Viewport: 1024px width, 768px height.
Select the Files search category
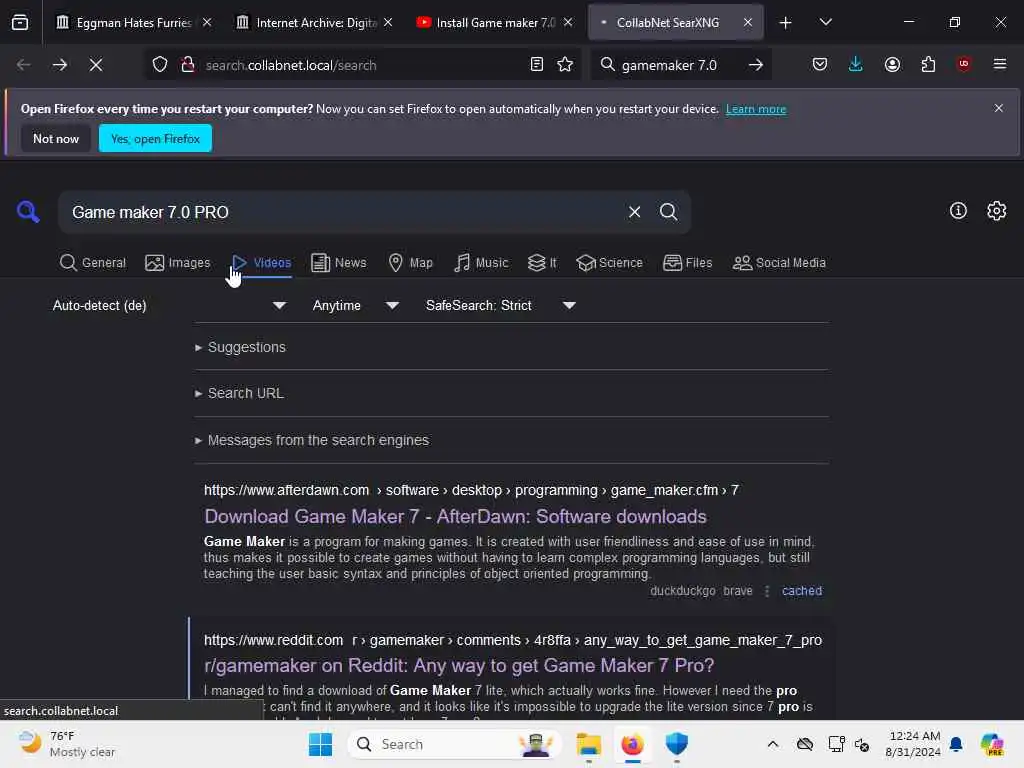point(688,263)
